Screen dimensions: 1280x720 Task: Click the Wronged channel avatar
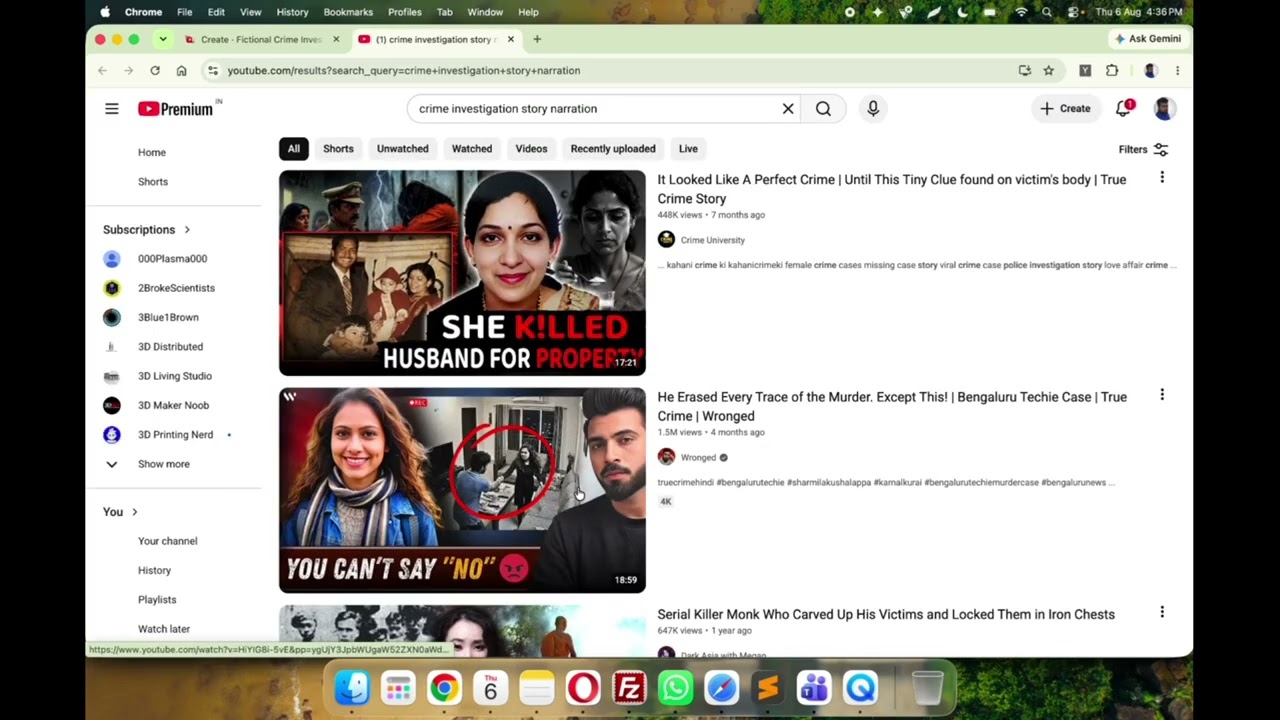666,457
